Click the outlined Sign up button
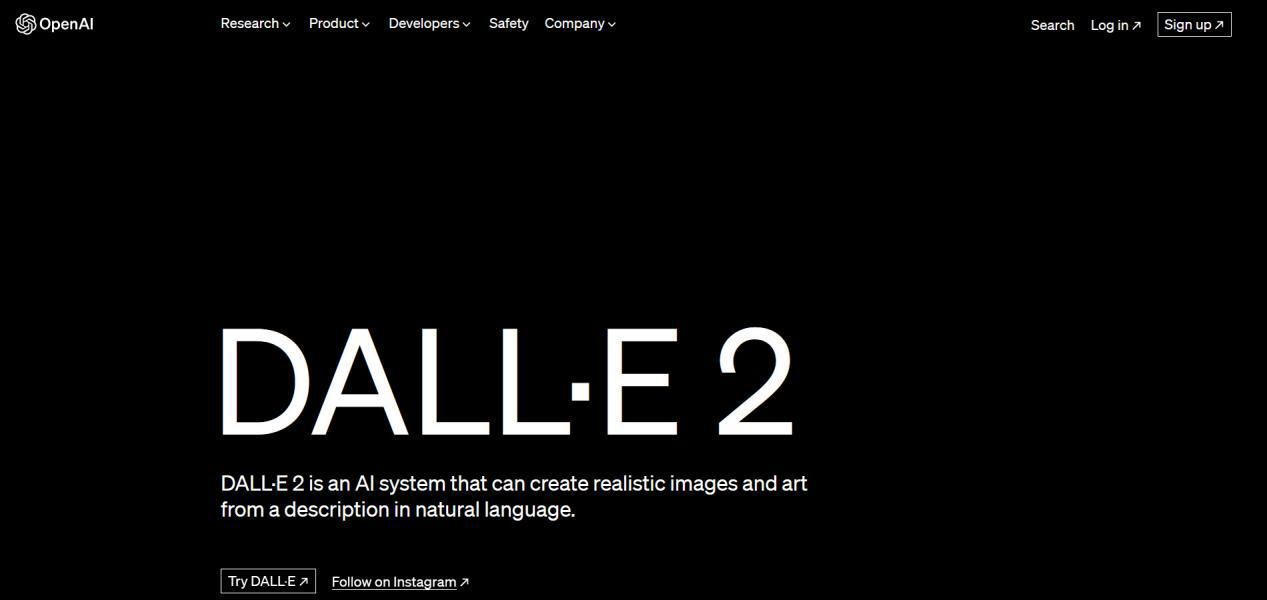Viewport: 1267px width, 600px height. click(1194, 24)
